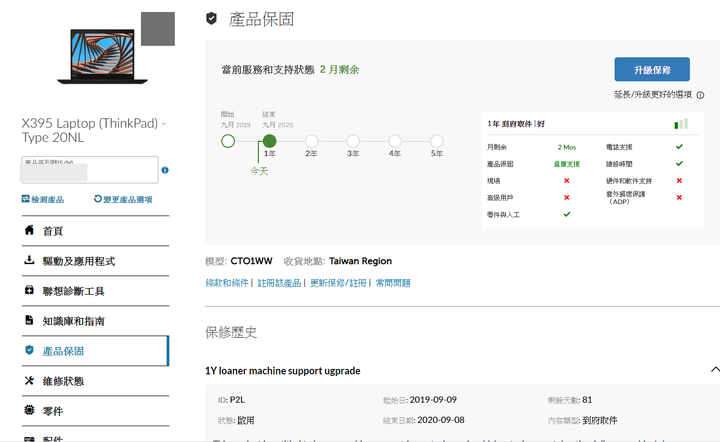Open 註冊該產品 register product link
This screenshot has height=442, width=720.
(x=279, y=283)
